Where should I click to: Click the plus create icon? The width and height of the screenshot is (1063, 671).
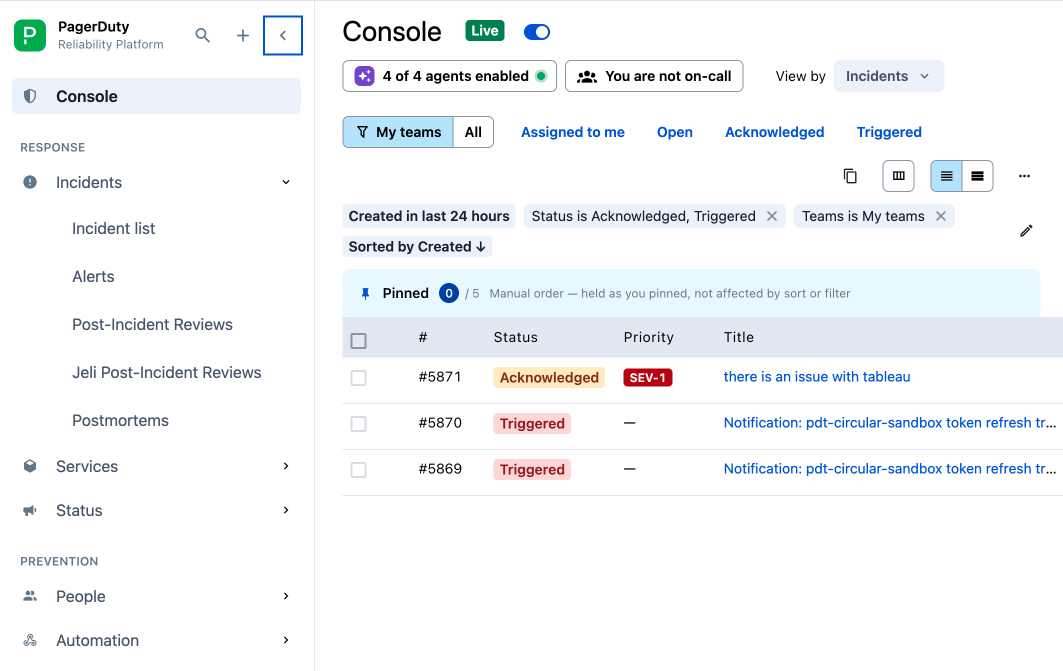point(243,35)
